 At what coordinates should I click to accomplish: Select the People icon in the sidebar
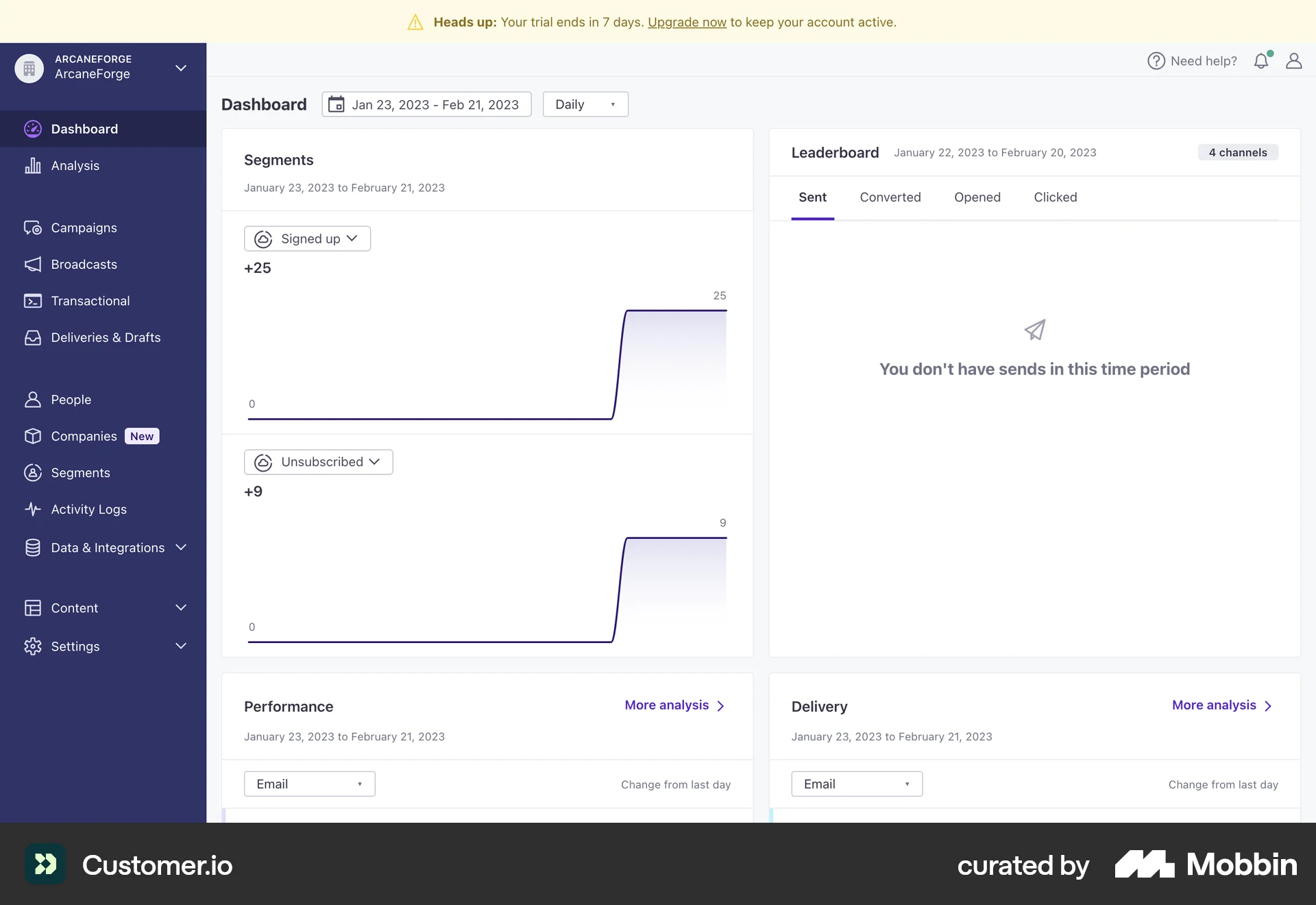pos(32,399)
